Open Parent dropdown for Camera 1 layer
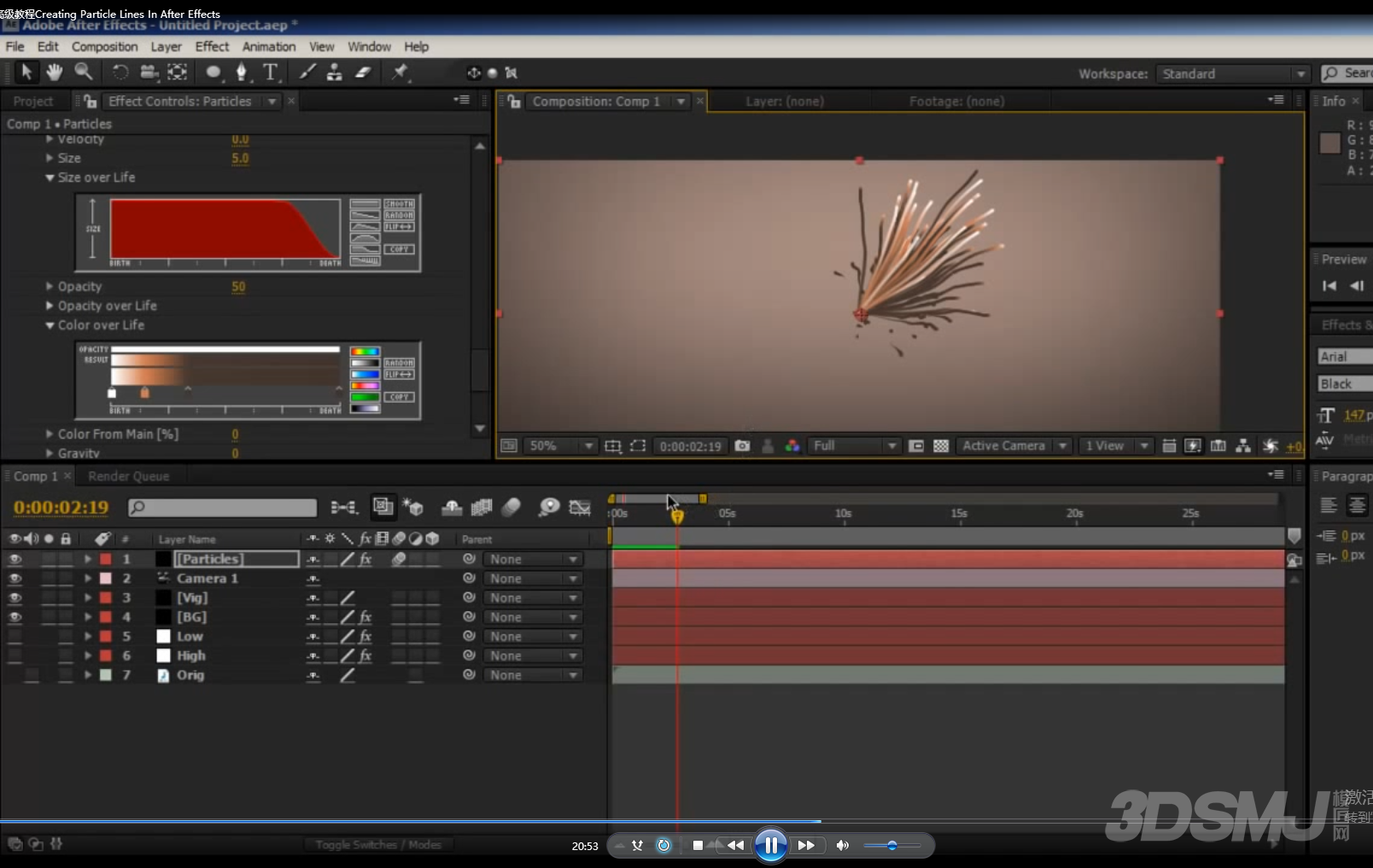This screenshot has width=1373, height=868. pos(532,579)
